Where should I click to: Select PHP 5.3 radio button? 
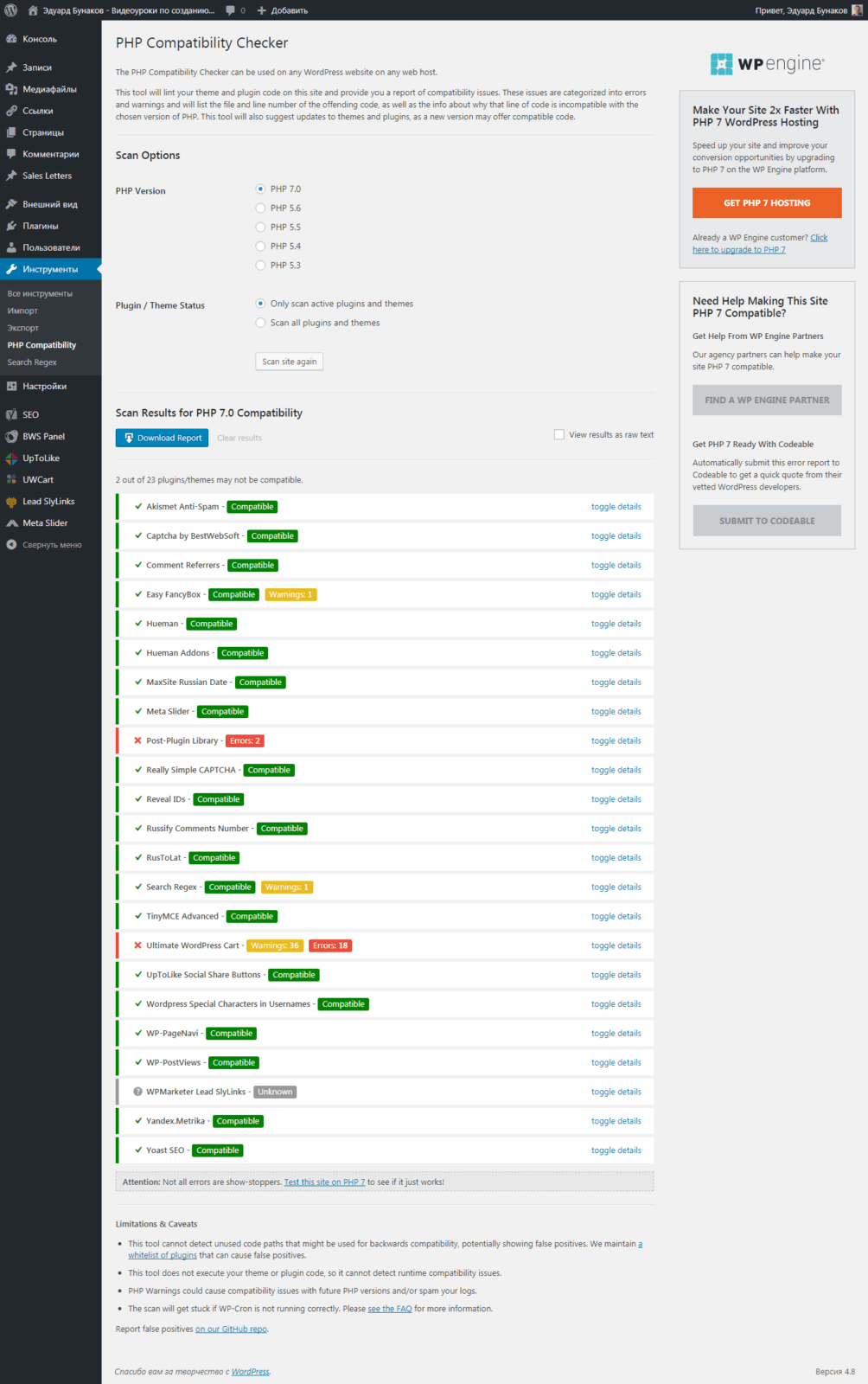pos(260,265)
